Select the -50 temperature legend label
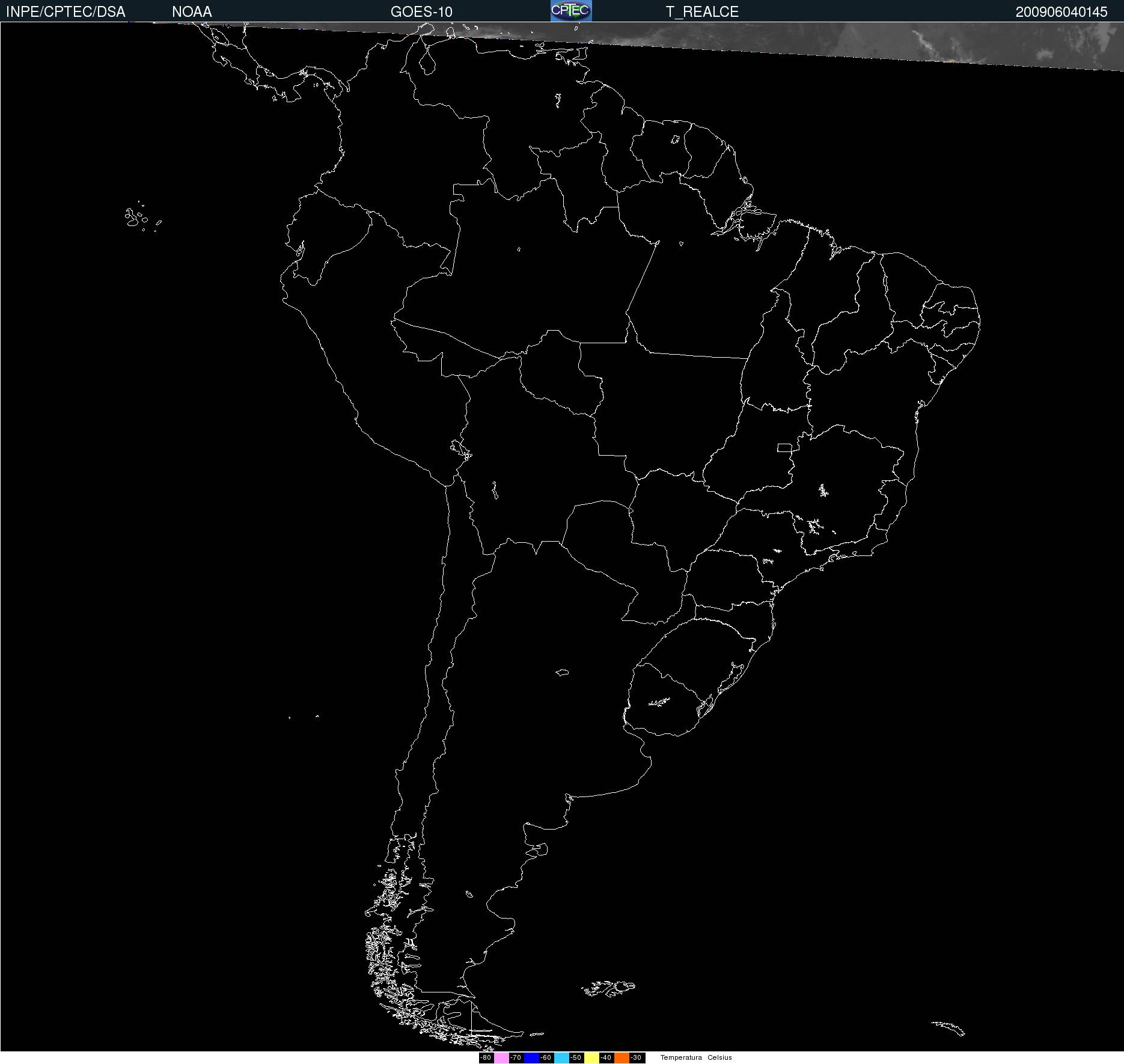 (576, 1057)
